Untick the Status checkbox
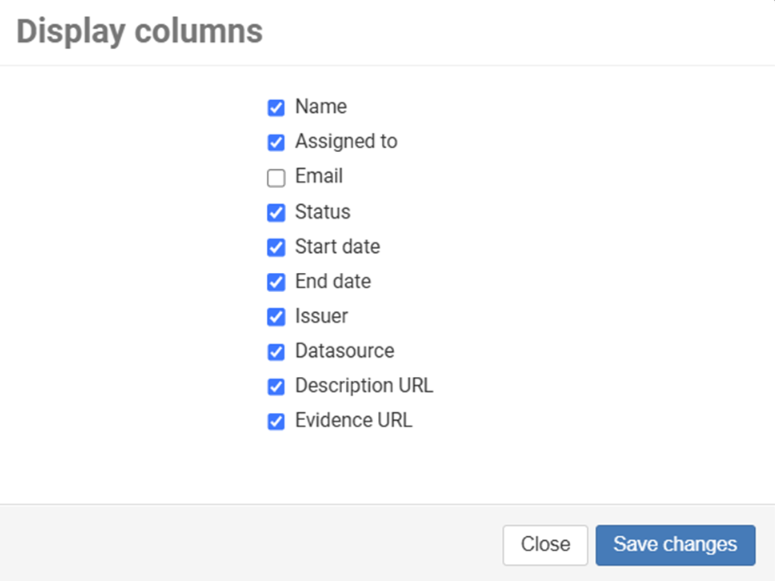Viewport: 775px width, 581px height. 276,213
